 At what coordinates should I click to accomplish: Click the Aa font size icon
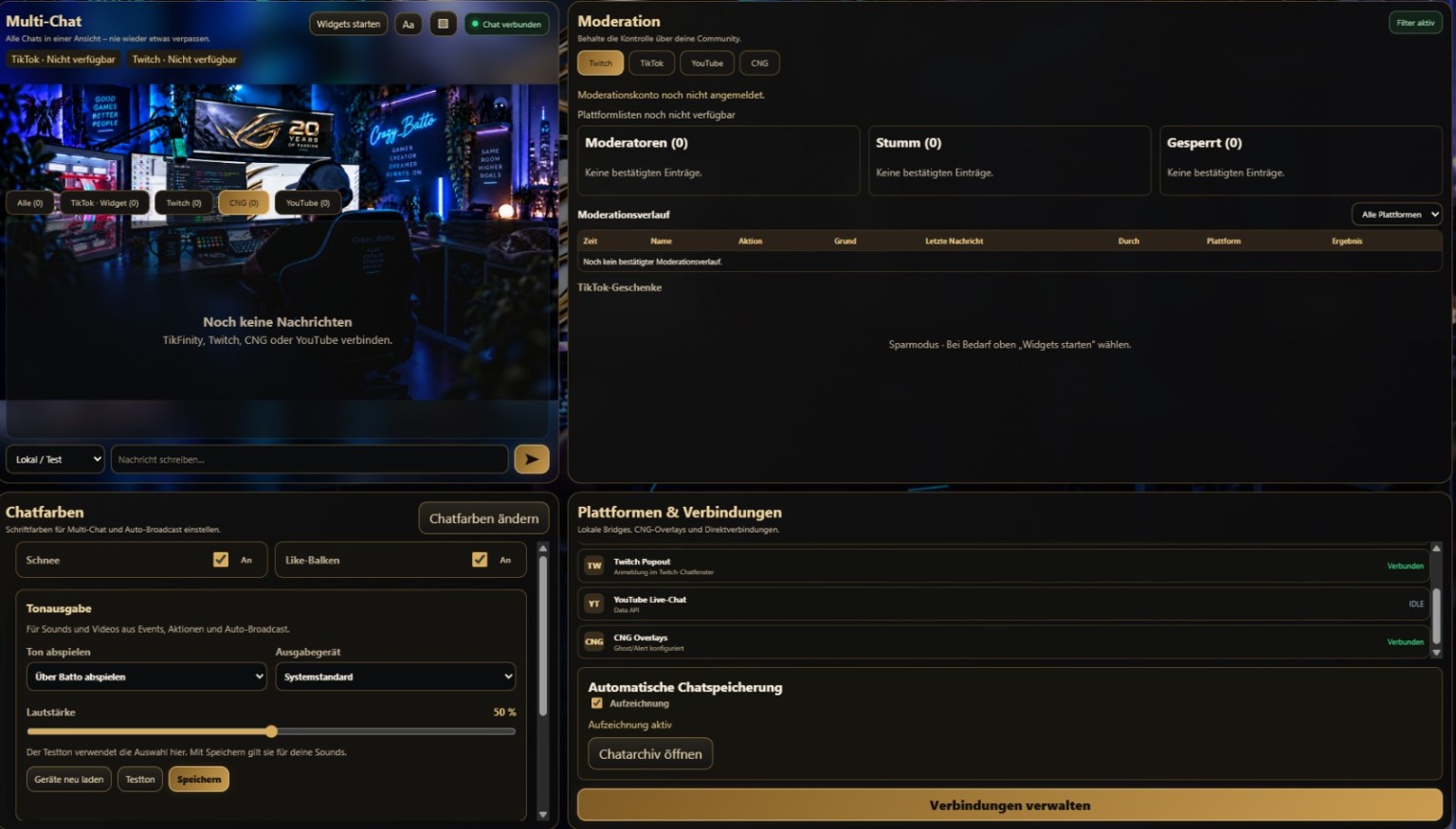[x=409, y=25]
